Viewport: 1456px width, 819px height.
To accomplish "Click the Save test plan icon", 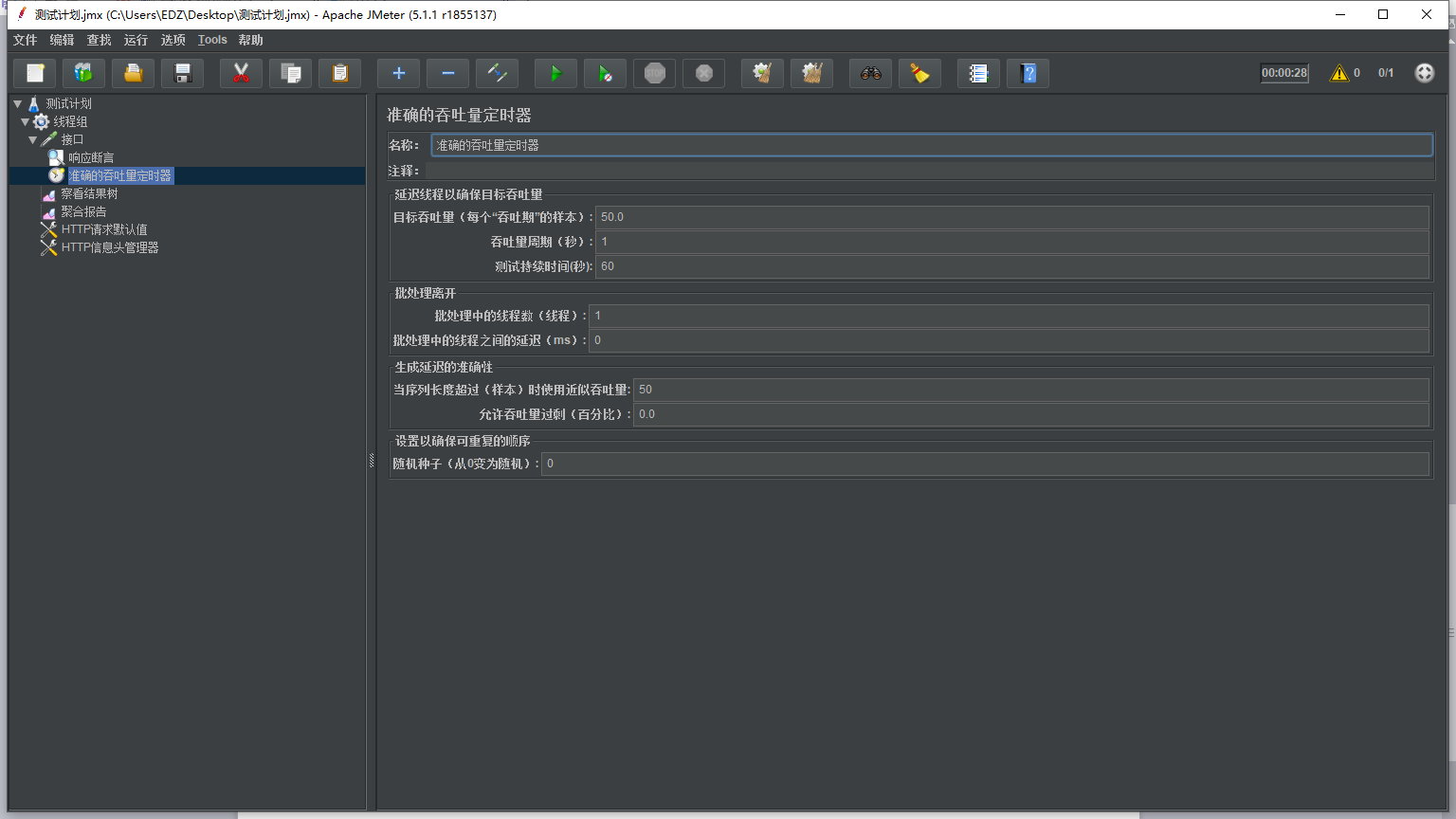I will pos(183,73).
